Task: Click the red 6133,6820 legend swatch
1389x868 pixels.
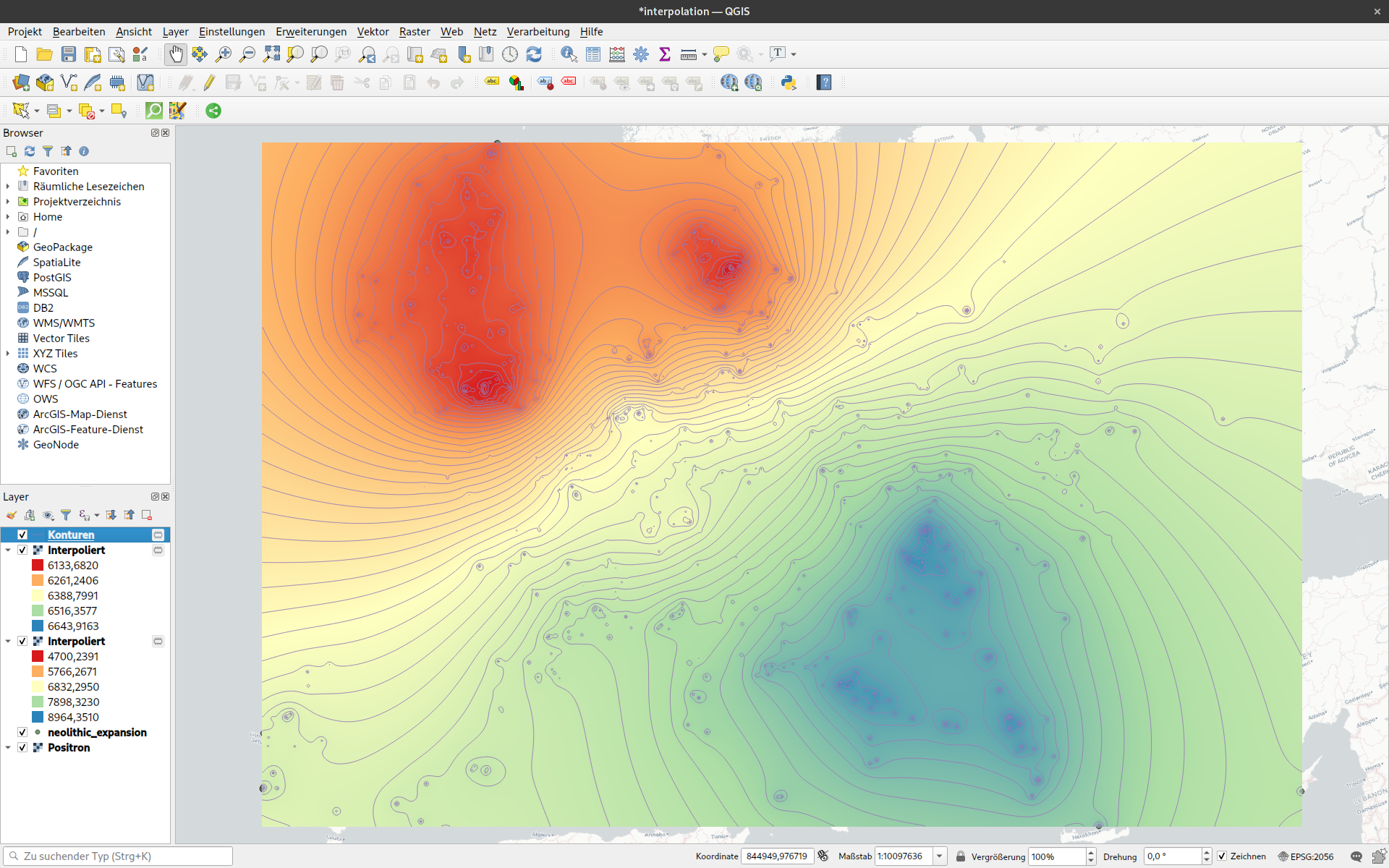Action: click(38, 565)
